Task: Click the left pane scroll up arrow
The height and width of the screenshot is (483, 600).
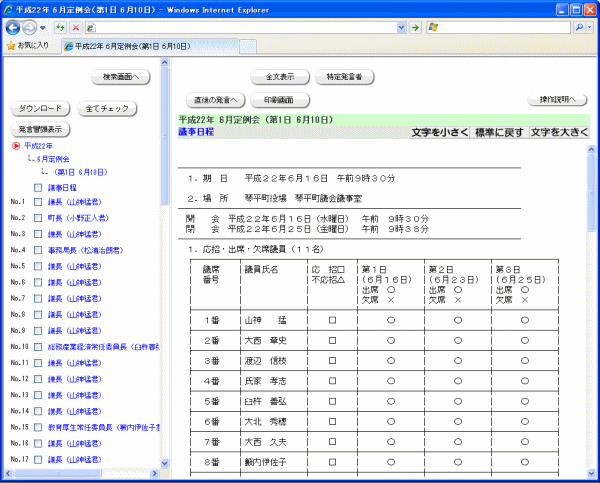Action: [165, 62]
